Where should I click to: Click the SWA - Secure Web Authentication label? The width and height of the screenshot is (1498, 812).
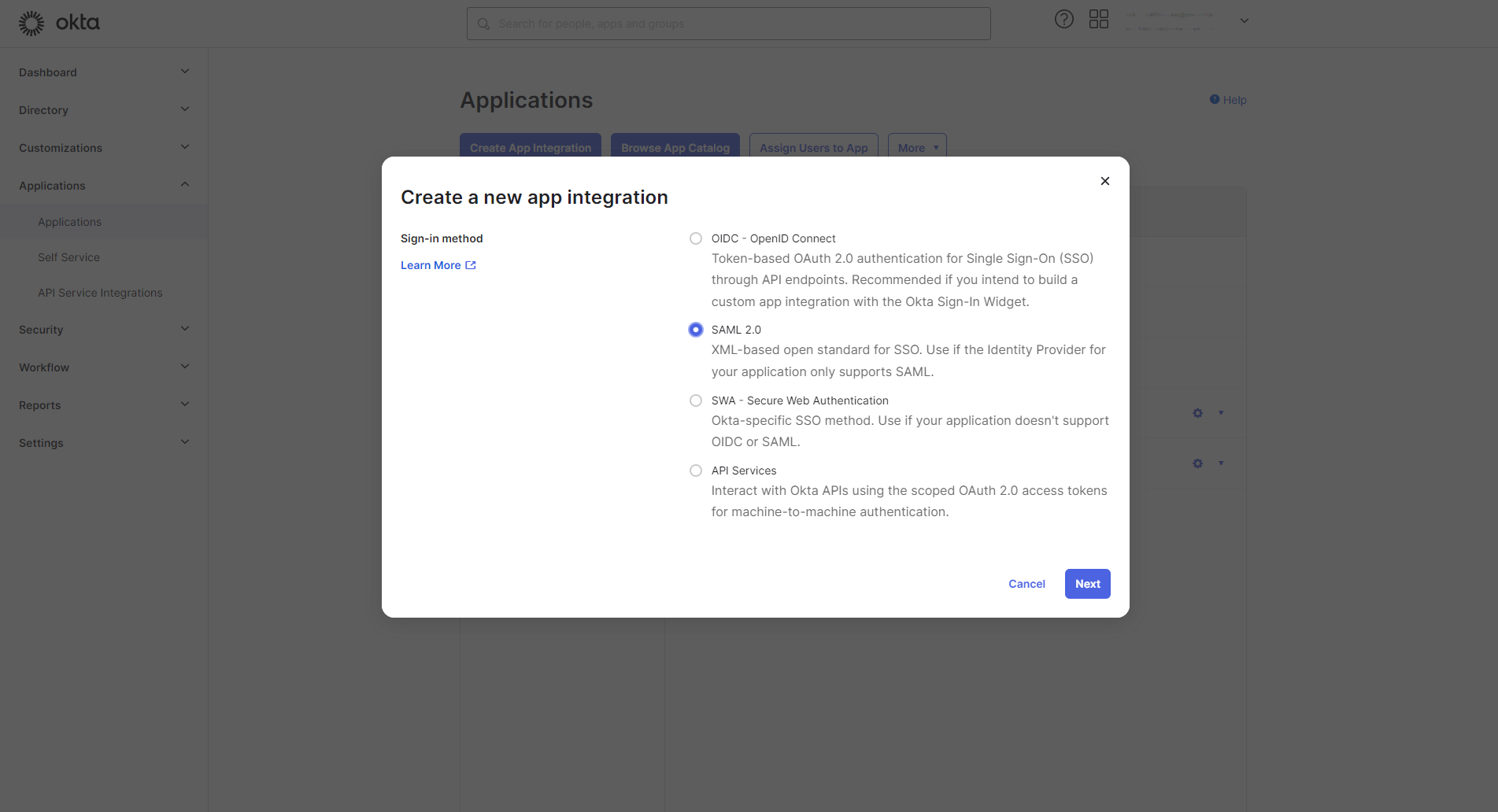pyautogui.click(x=800, y=400)
